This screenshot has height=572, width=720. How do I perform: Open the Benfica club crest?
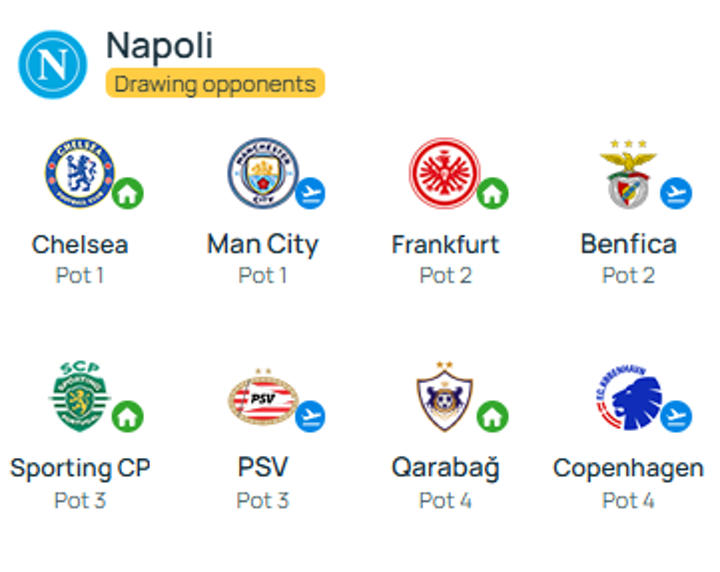coord(627,173)
